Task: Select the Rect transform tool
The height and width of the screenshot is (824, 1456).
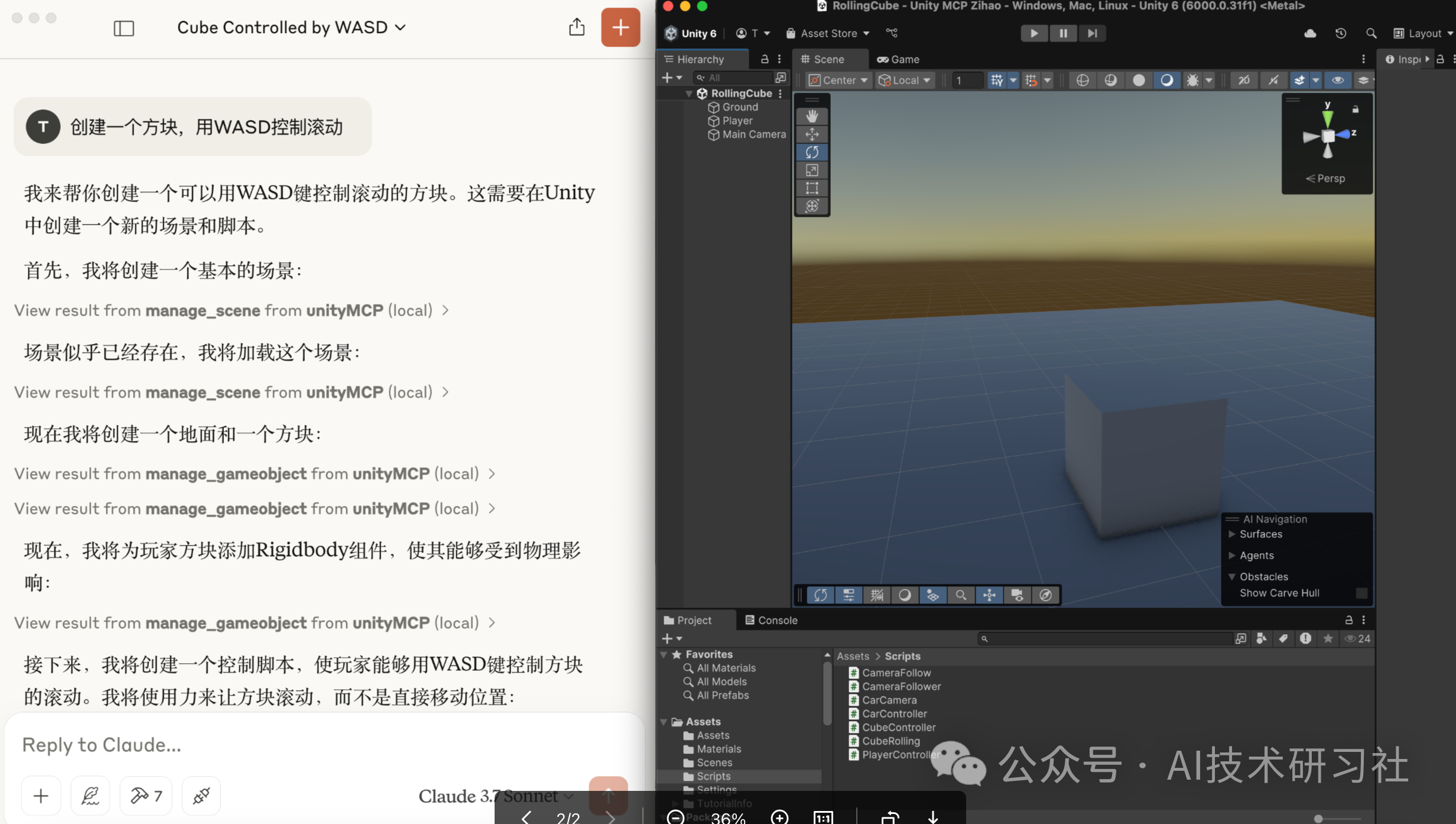Action: (x=812, y=188)
